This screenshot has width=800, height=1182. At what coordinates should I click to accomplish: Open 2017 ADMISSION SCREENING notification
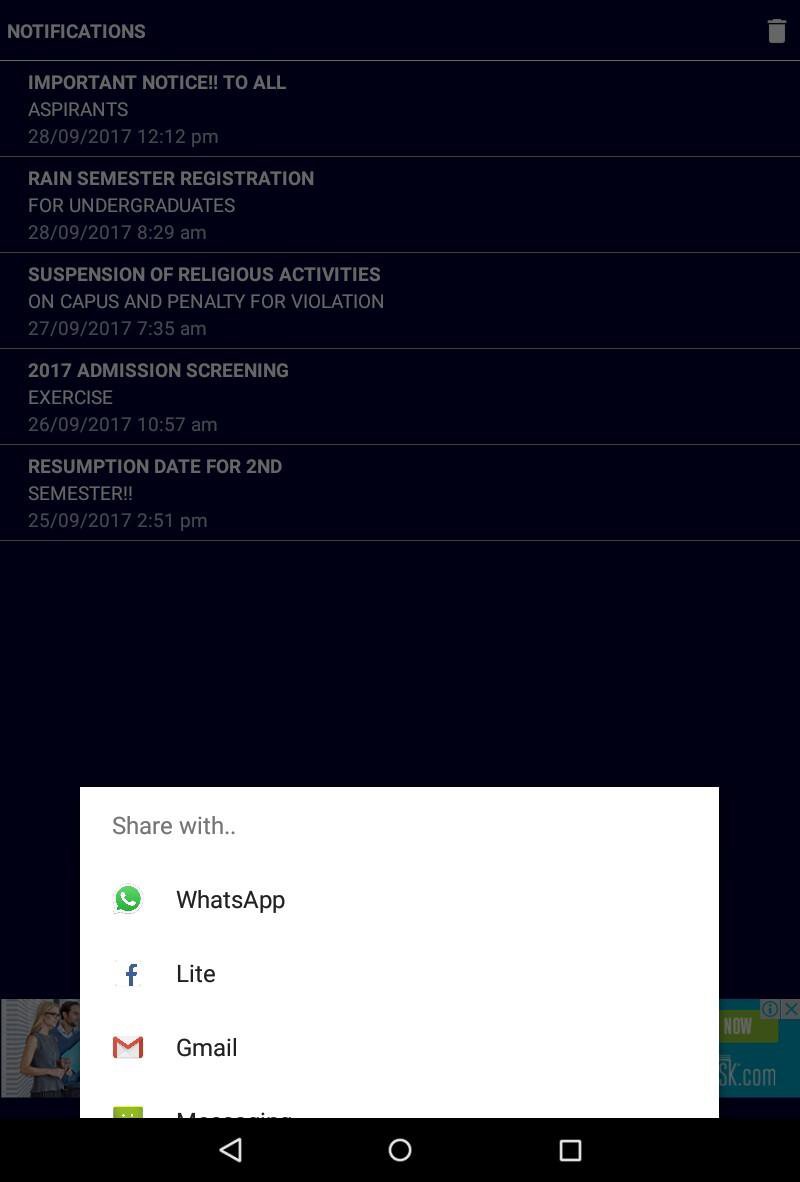[158, 396]
